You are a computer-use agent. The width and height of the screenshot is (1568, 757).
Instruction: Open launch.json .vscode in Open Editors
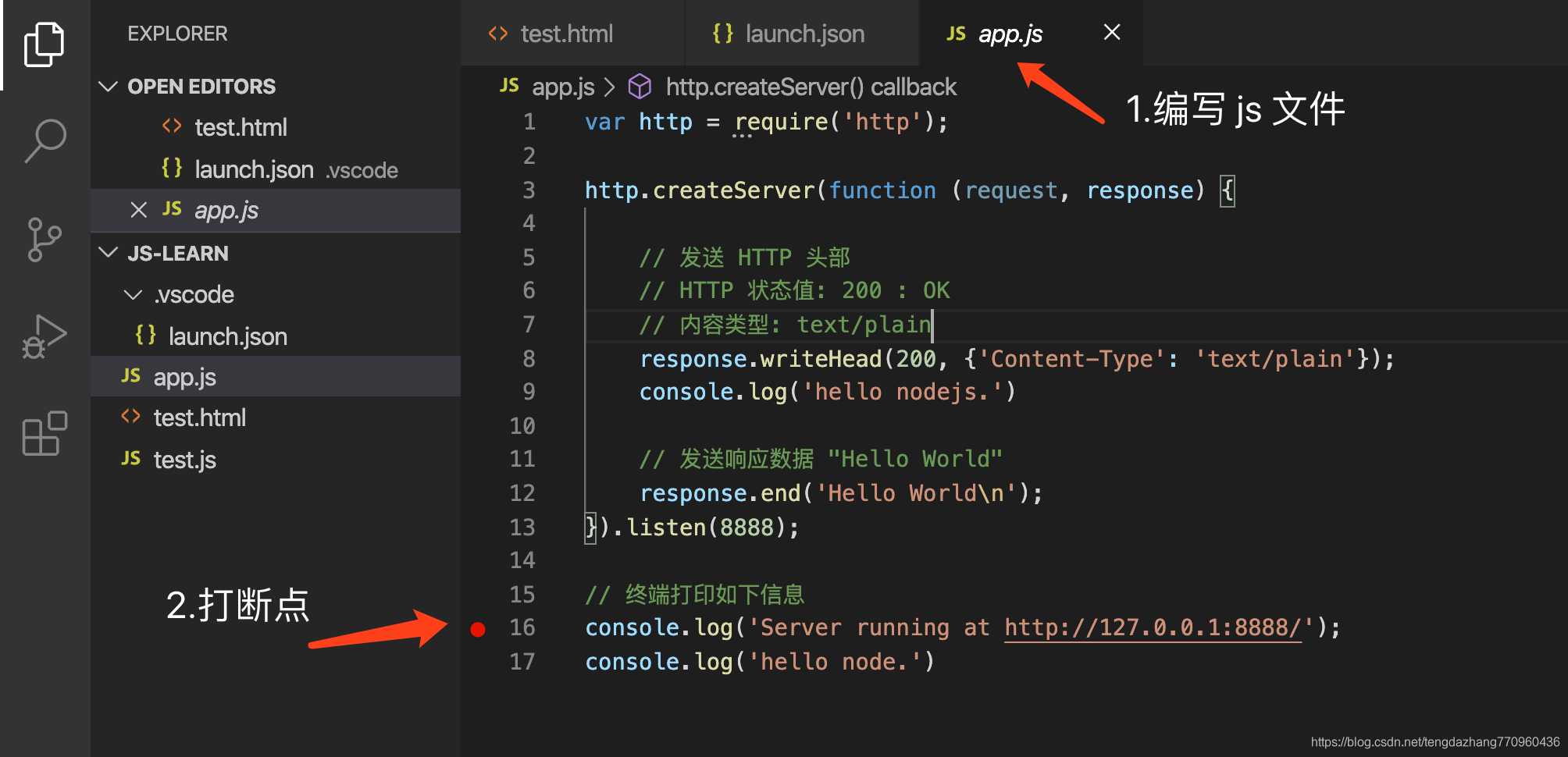coord(276,169)
